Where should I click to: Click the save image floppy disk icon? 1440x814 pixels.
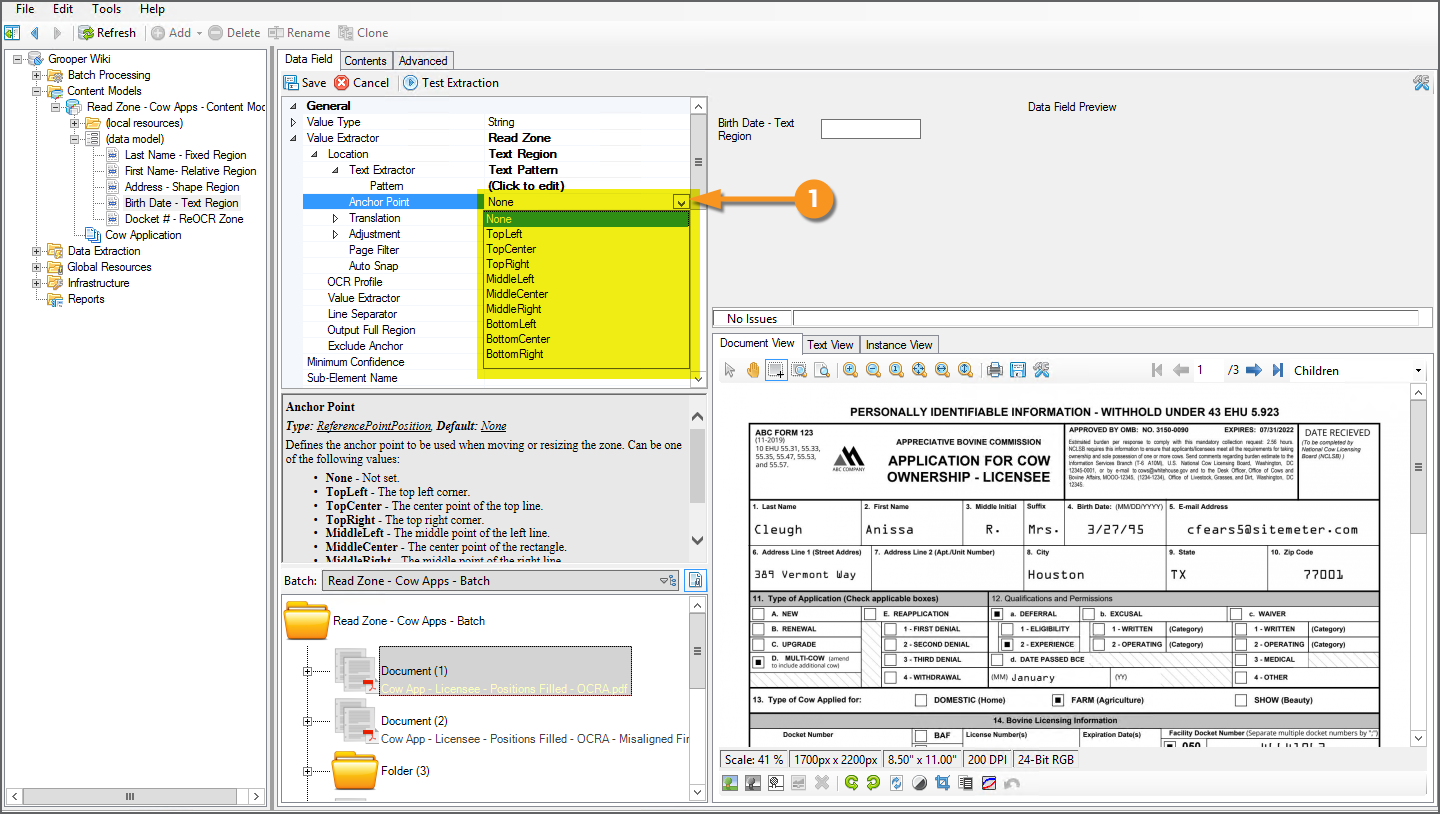(x=1017, y=370)
